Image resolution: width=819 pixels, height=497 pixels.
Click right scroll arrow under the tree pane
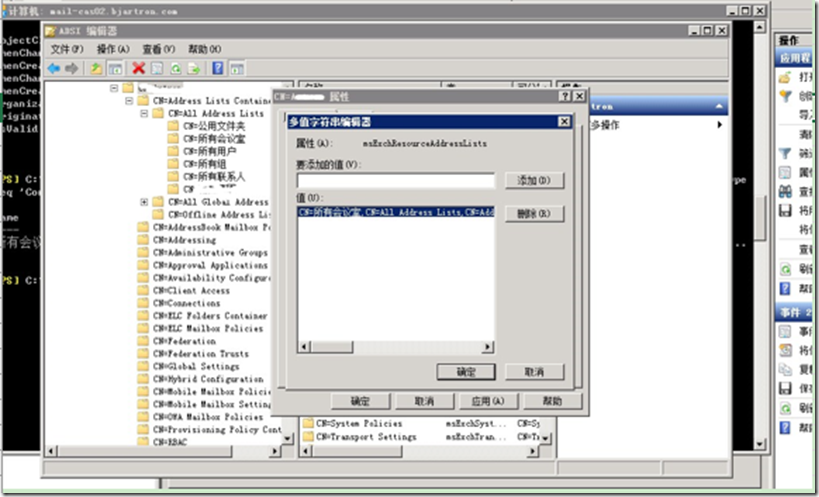[x=275, y=451]
